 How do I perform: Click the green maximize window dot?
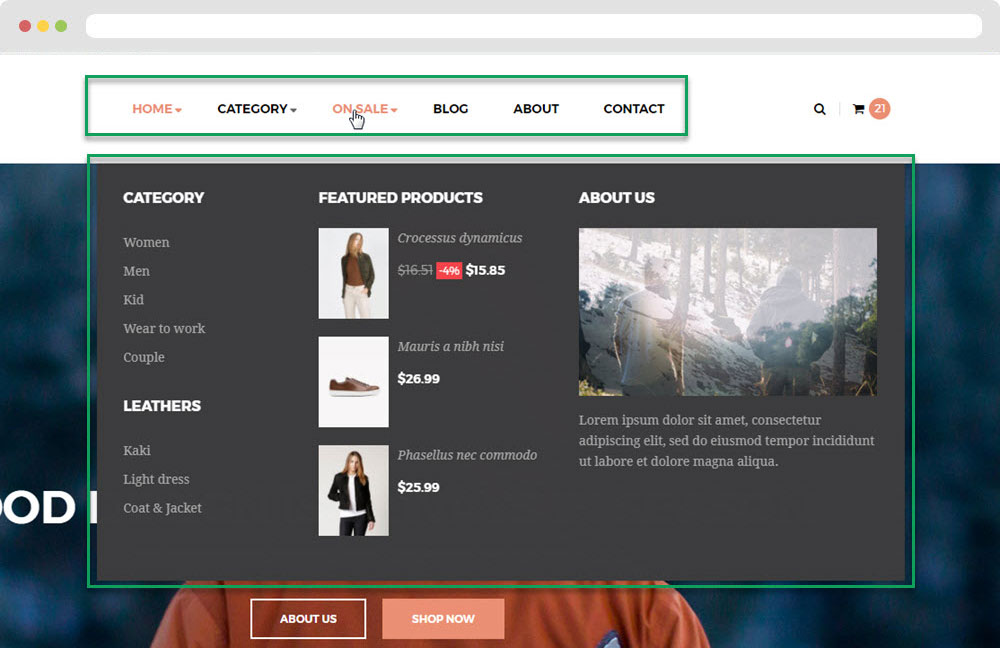[61, 26]
